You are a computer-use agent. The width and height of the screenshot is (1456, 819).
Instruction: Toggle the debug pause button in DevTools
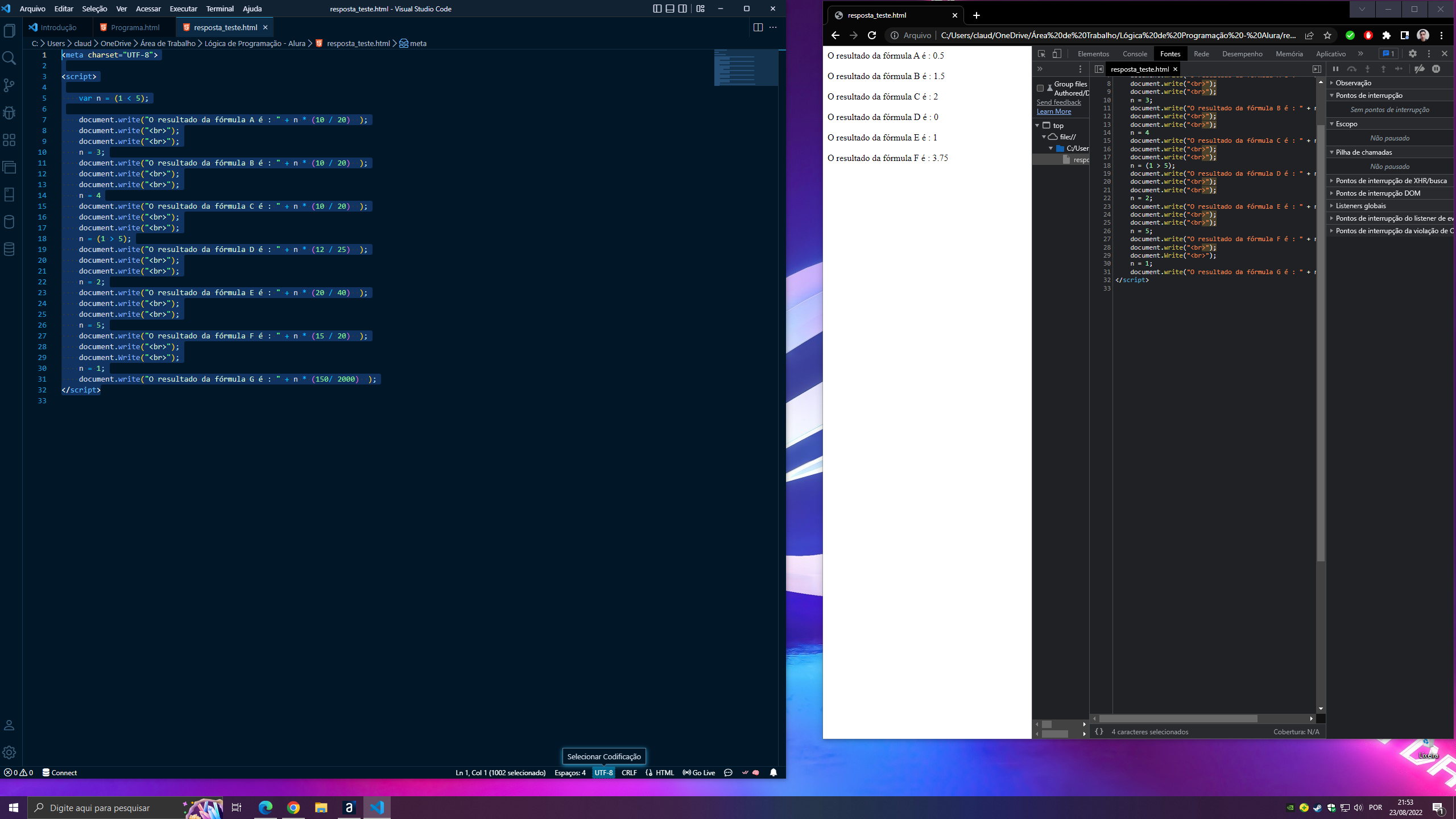coord(1335,69)
